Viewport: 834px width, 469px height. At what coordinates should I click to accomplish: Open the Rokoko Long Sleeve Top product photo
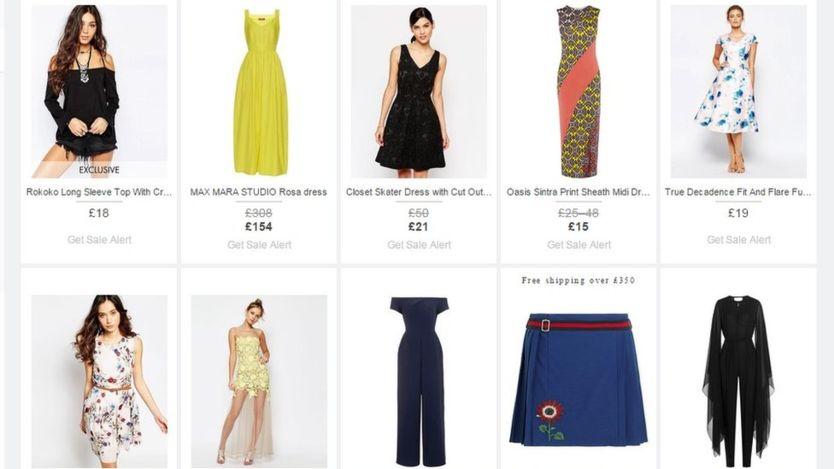99,91
